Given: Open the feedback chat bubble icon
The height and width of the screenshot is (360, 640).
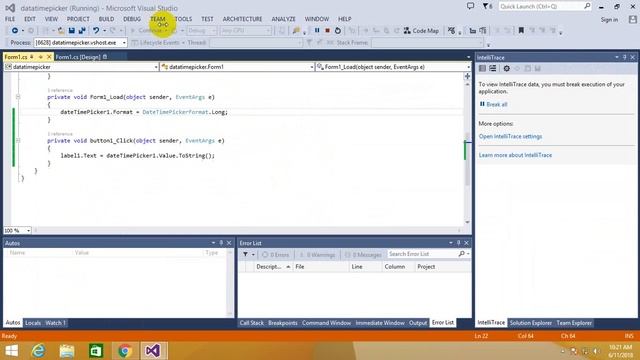Looking at the screenshot, I should [470, 6].
